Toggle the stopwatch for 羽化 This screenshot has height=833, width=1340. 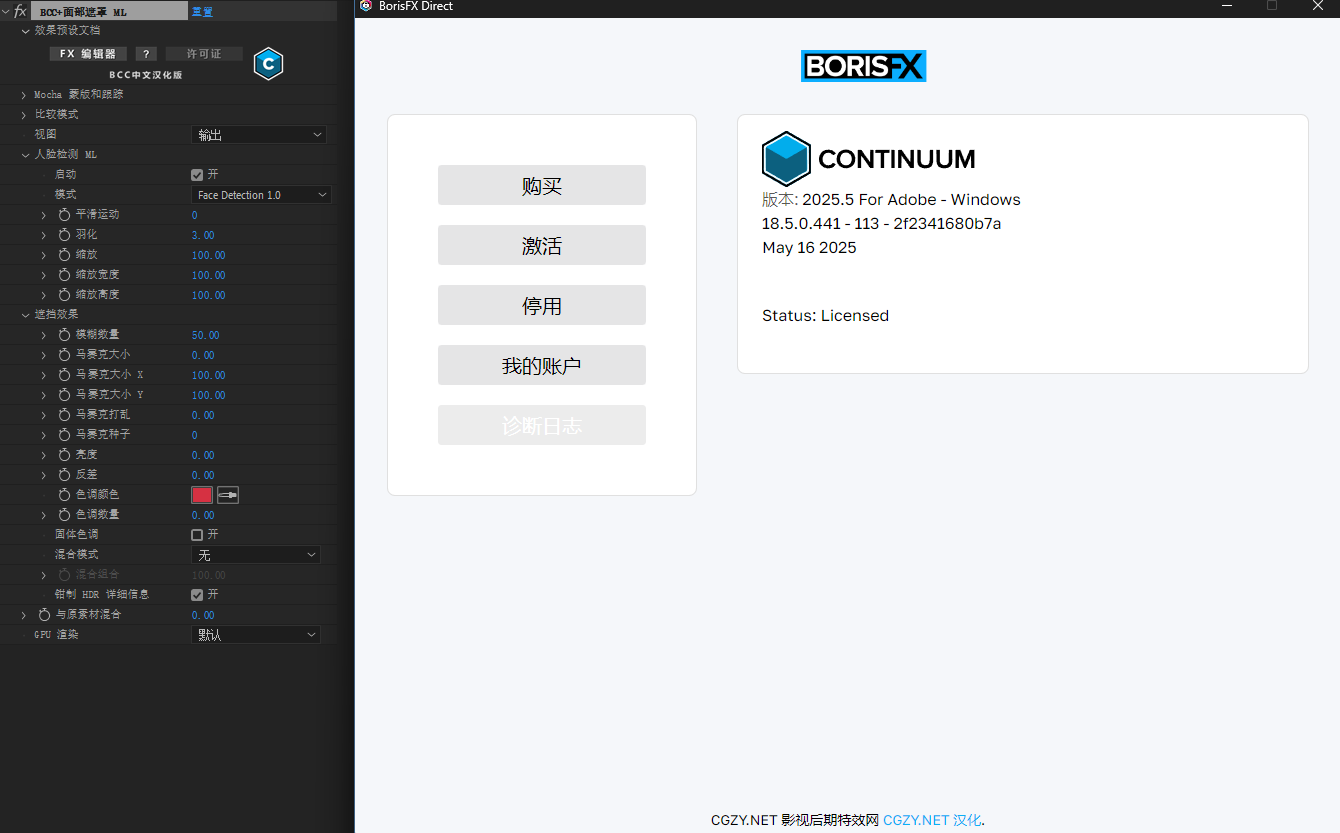64,235
